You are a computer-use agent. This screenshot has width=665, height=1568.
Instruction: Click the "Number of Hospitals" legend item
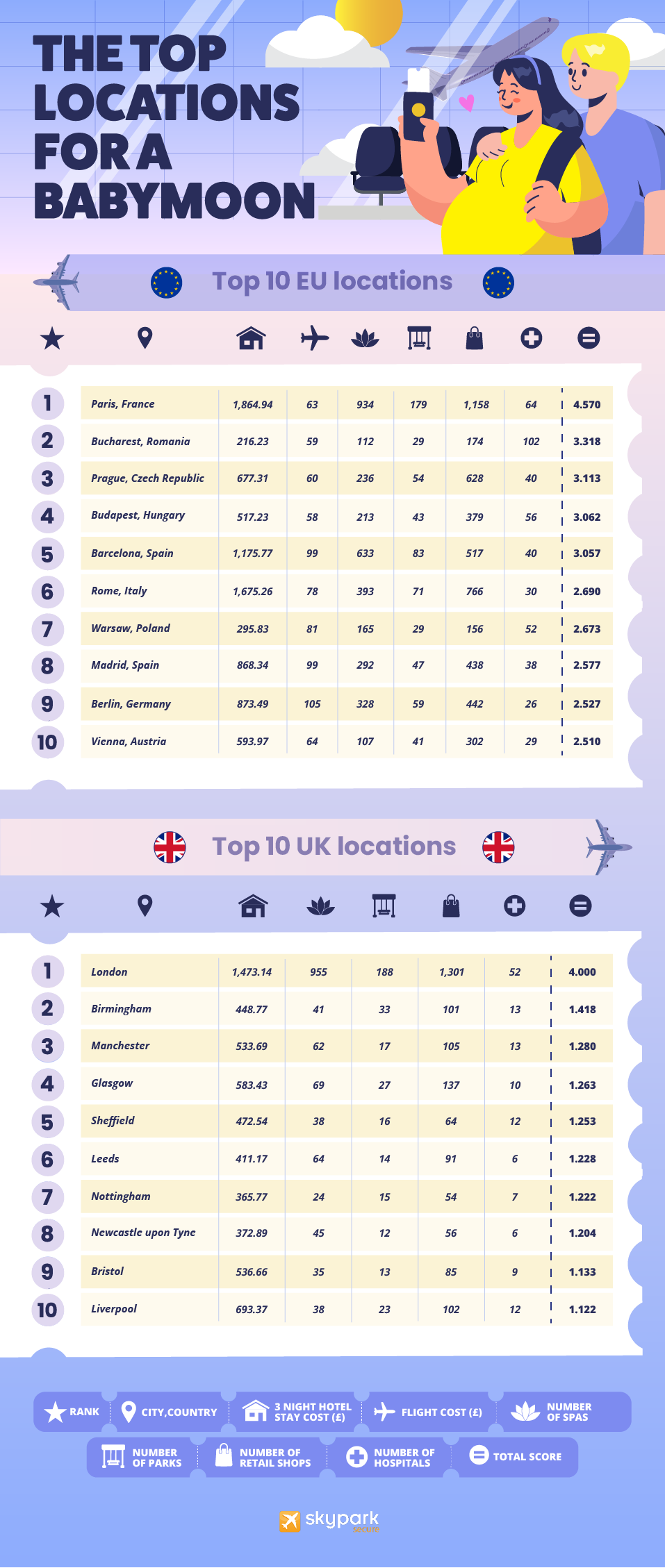coord(404,1457)
